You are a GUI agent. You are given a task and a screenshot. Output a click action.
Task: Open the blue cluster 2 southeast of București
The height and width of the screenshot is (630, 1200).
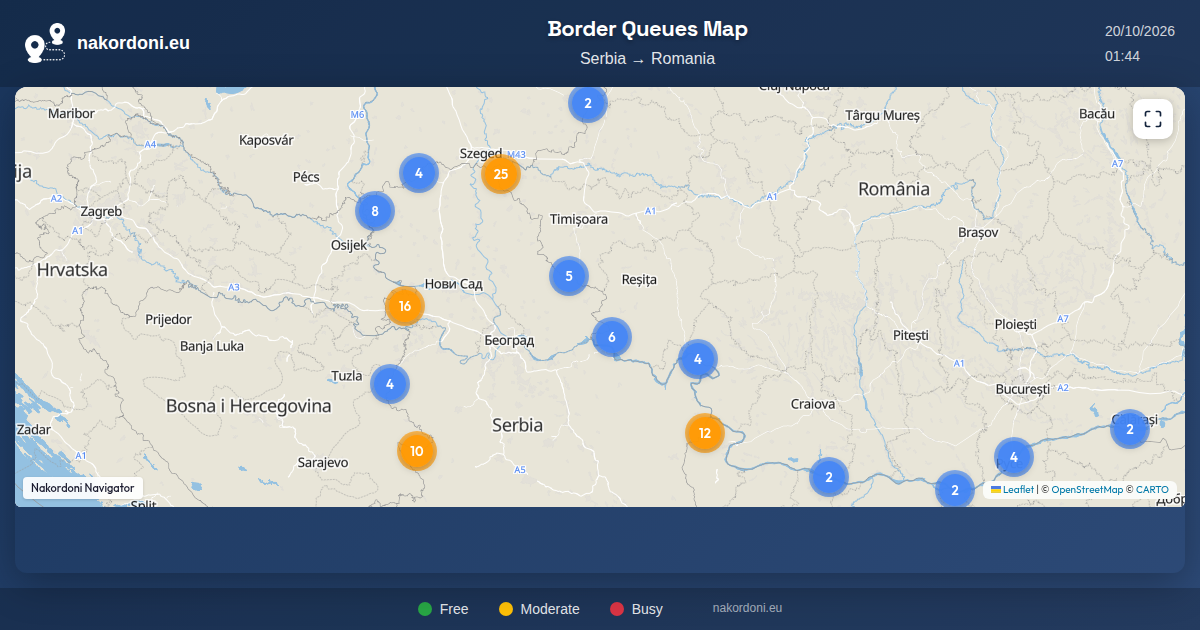1130,429
